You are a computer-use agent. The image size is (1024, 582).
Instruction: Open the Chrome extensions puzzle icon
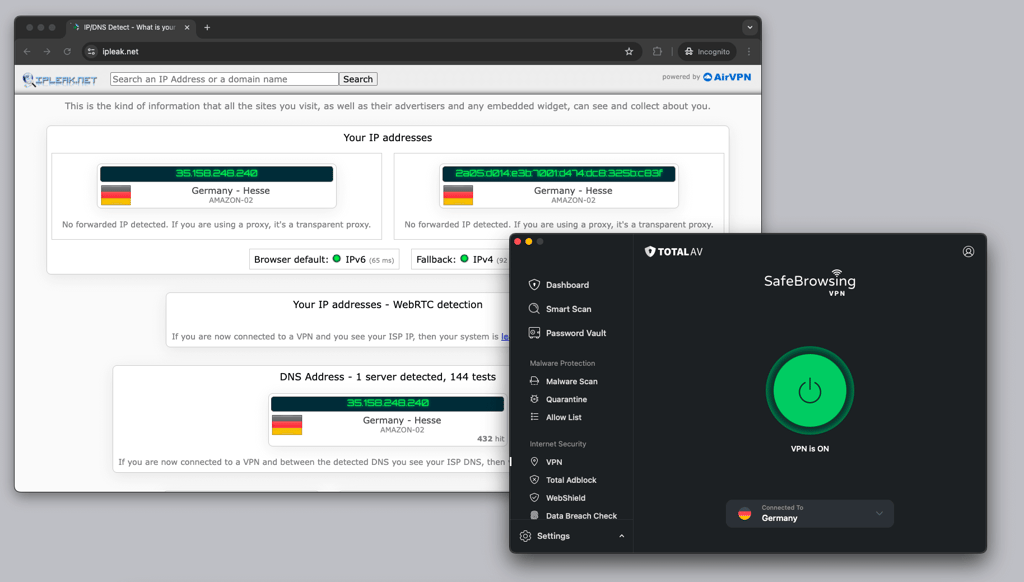[x=657, y=52]
